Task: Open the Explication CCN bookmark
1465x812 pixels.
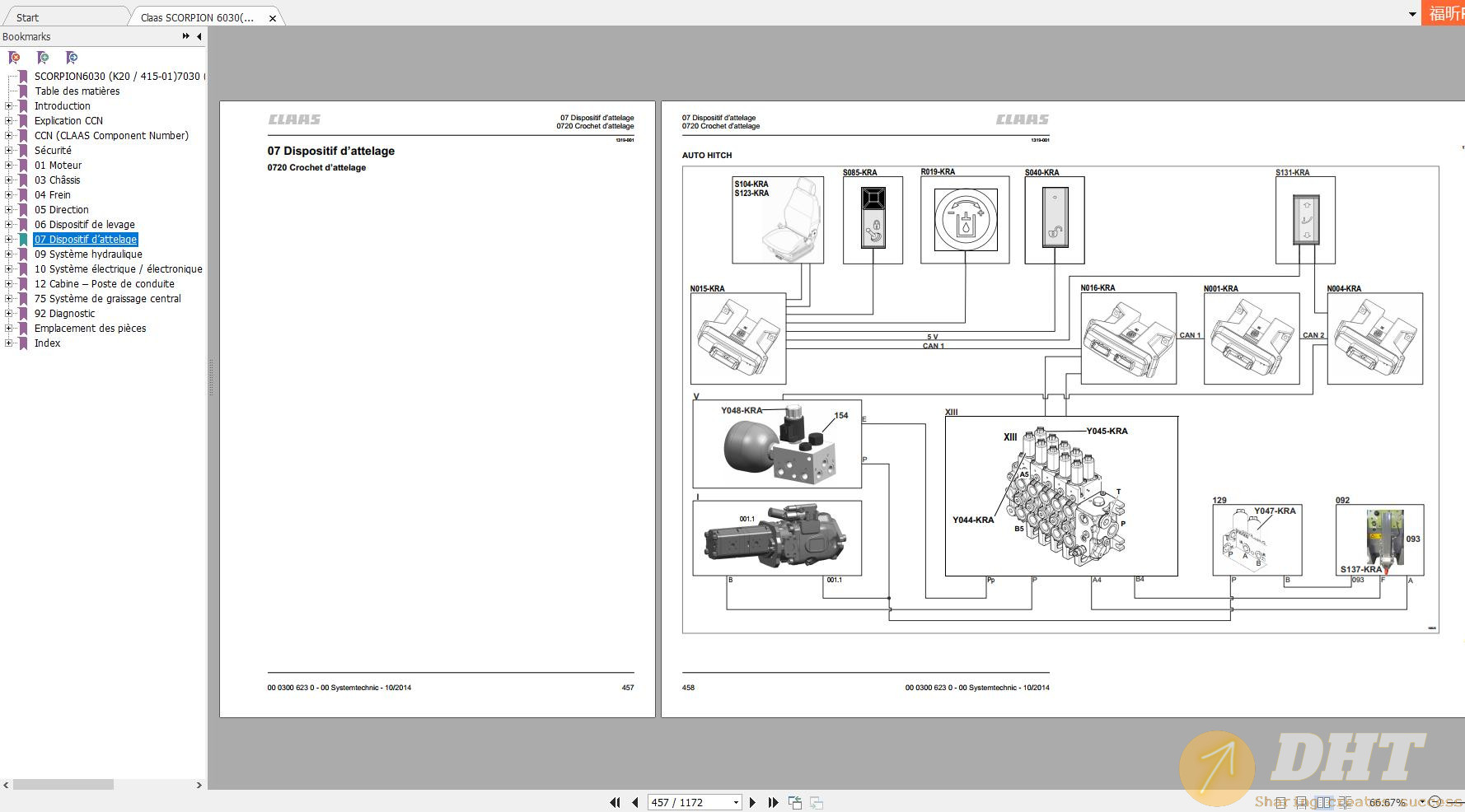Action: point(68,120)
